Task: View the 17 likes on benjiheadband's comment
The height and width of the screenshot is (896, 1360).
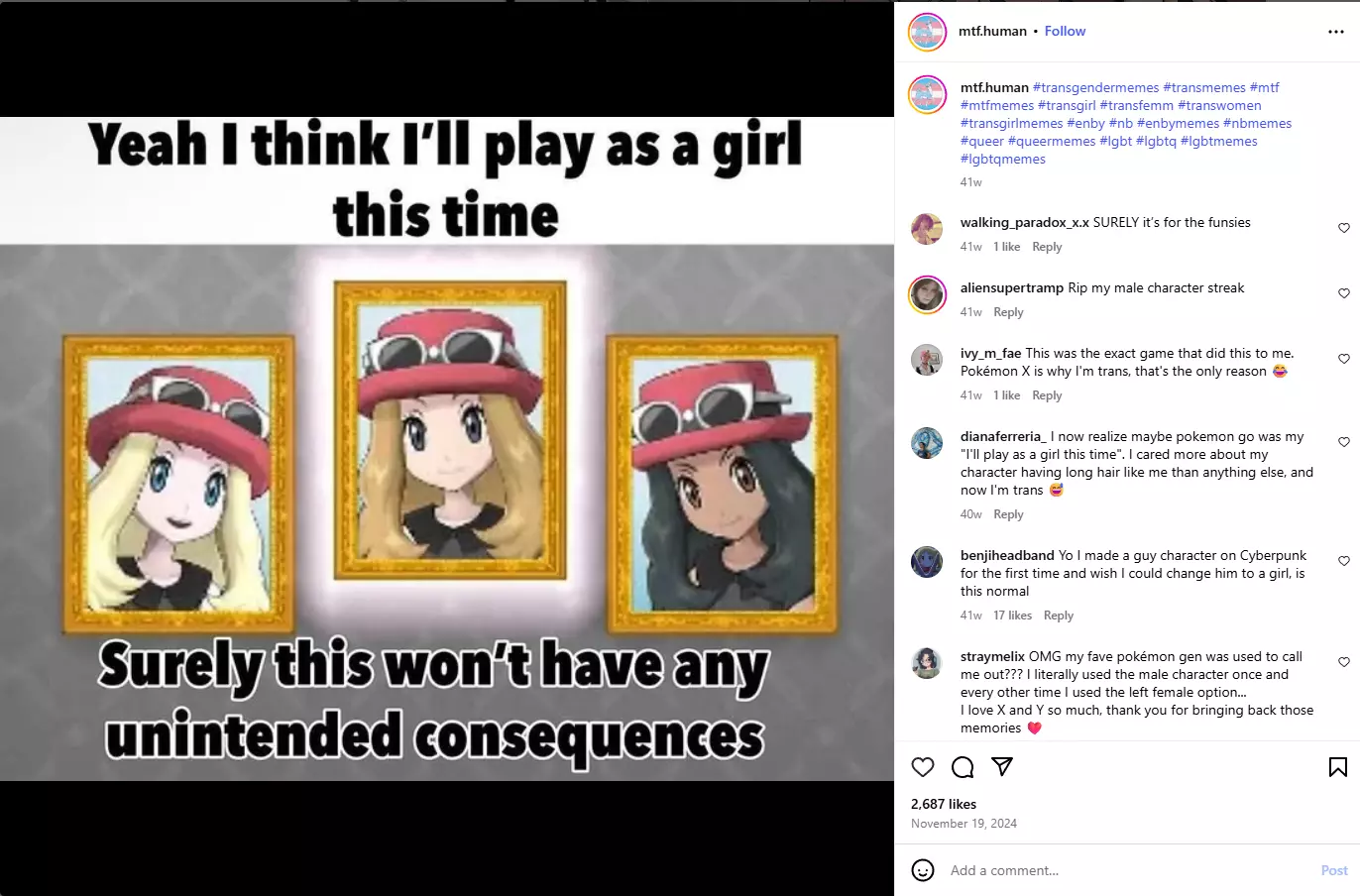Action: (1013, 616)
